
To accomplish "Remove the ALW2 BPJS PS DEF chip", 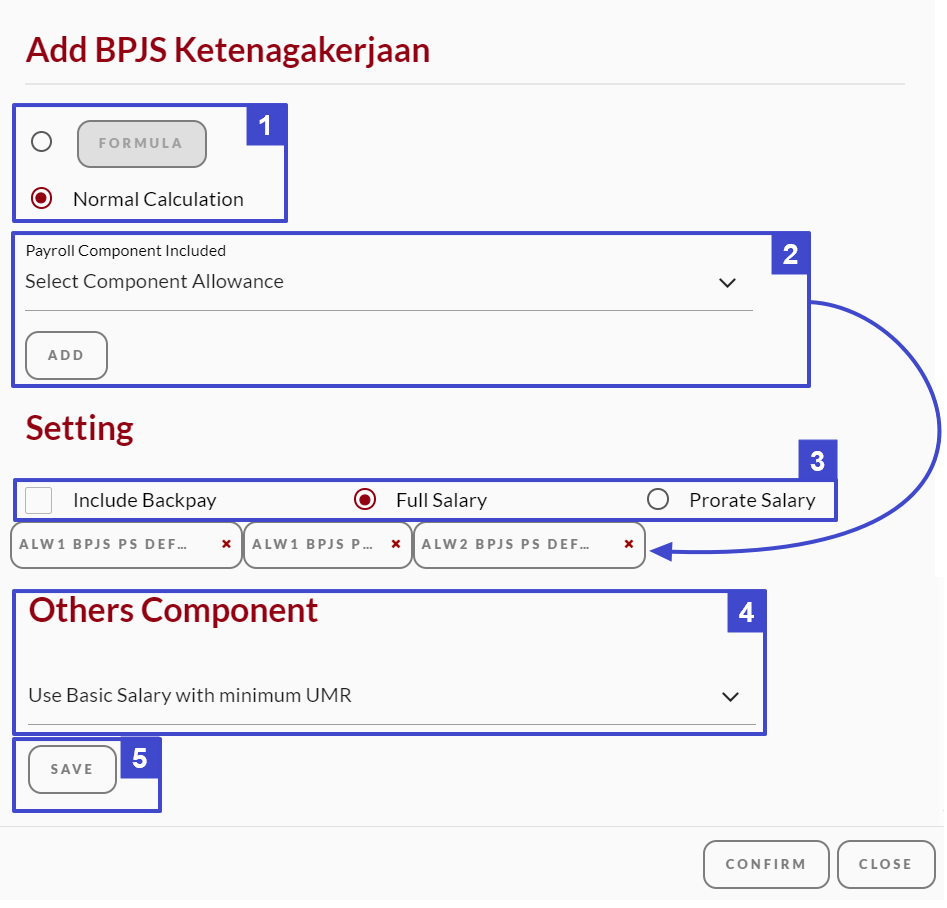I will coord(629,544).
